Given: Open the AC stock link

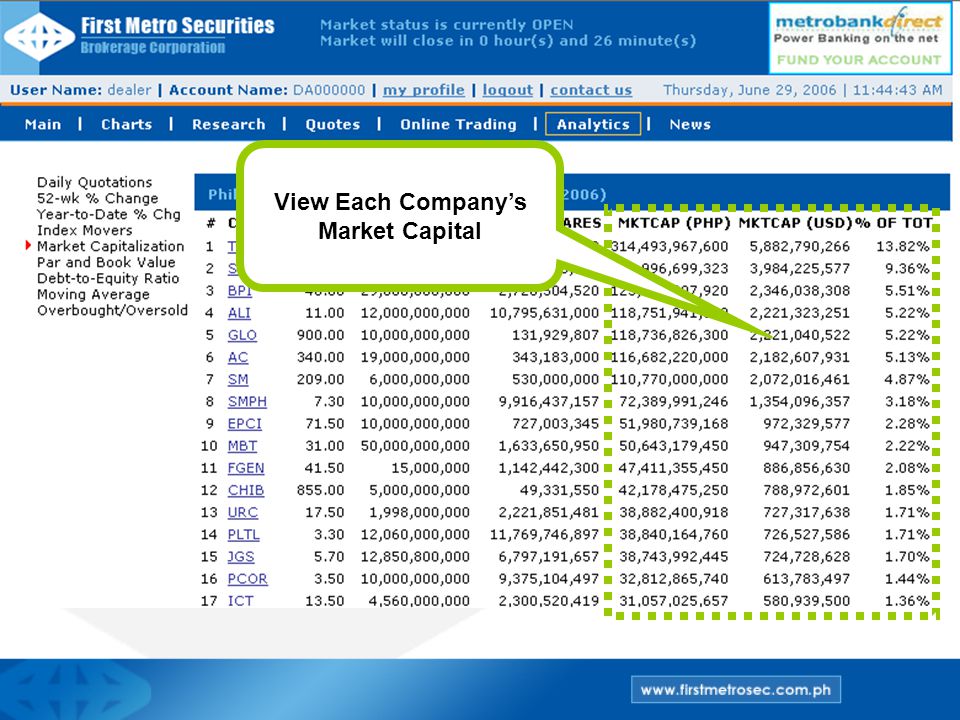Looking at the screenshot, I should 238,357.
